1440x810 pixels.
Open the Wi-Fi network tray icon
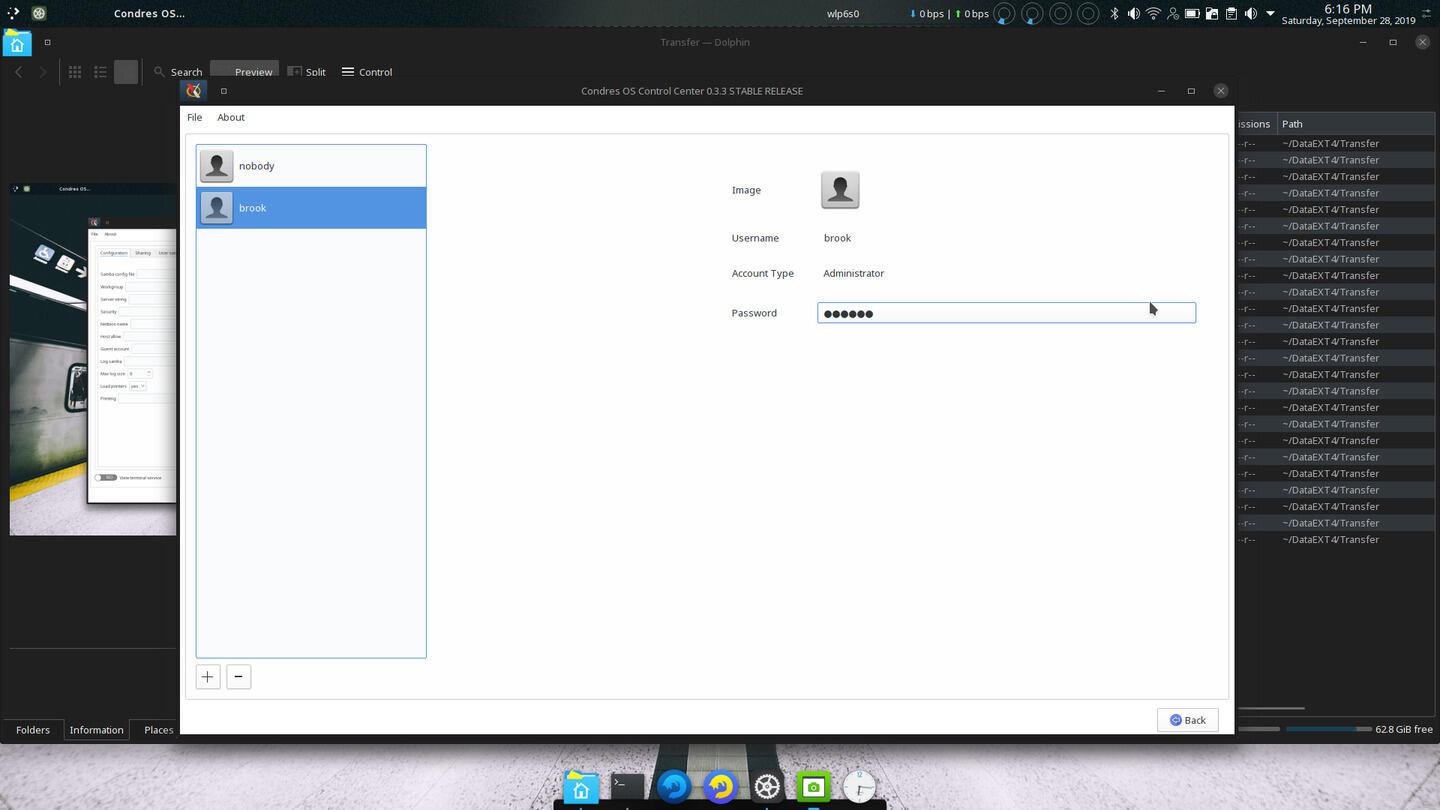coord(1153,14)
